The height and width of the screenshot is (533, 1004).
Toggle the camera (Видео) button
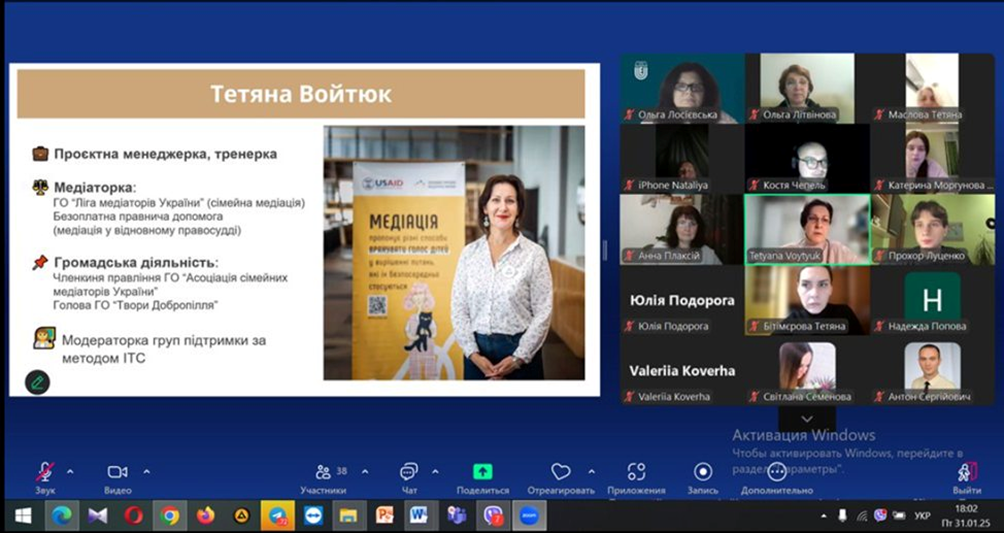117,472
